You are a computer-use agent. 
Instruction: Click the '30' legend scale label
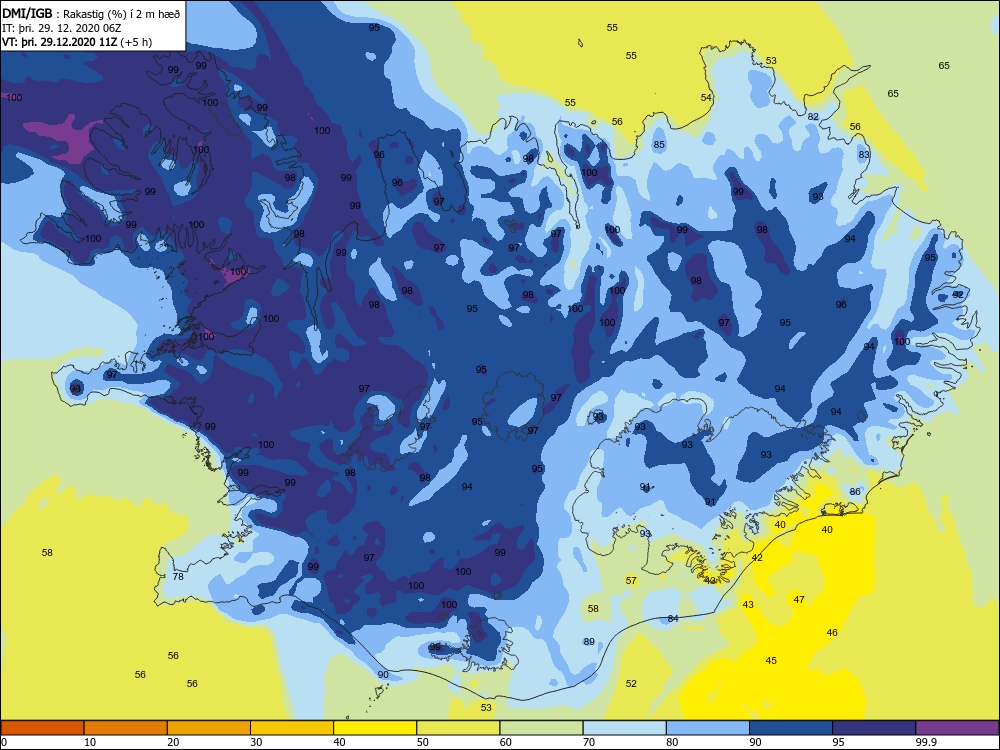[x=256, y=742]
